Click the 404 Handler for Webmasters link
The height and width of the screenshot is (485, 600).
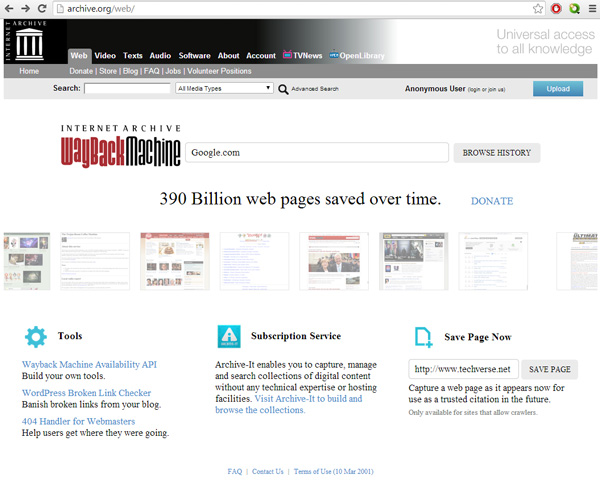coord(78,421)
